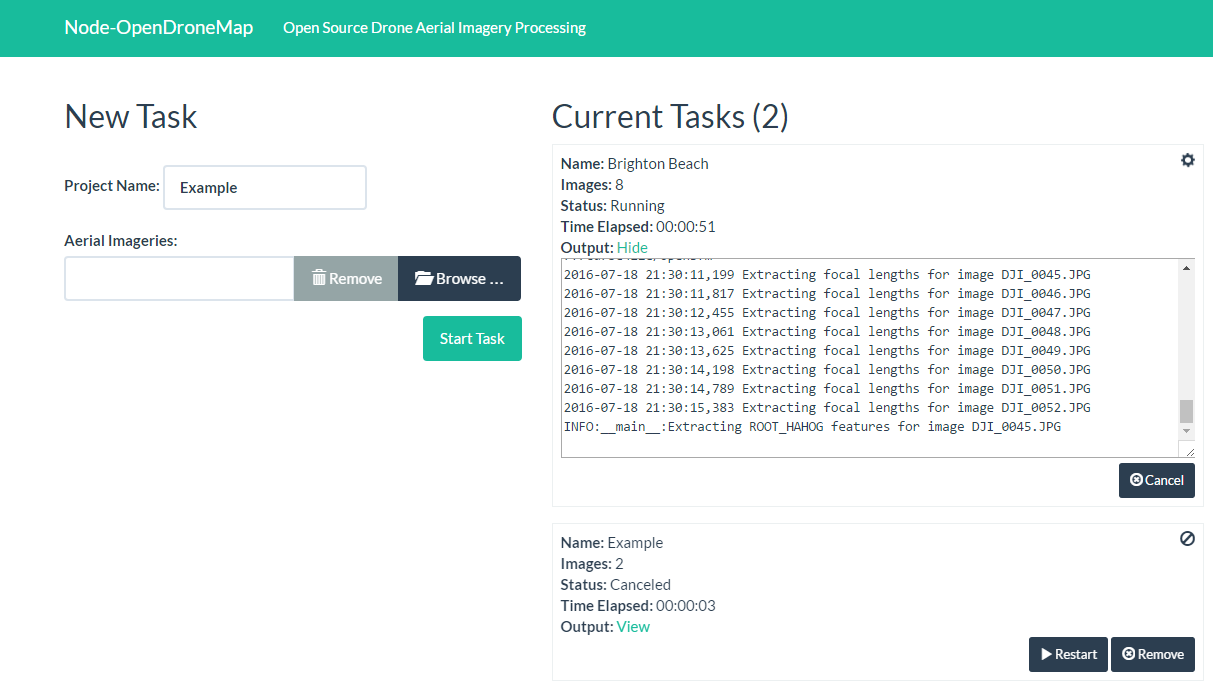Open the Brighton Beach task settings gear
The width and height of the screenshot is (1213, 691).
pos(1187,160)
